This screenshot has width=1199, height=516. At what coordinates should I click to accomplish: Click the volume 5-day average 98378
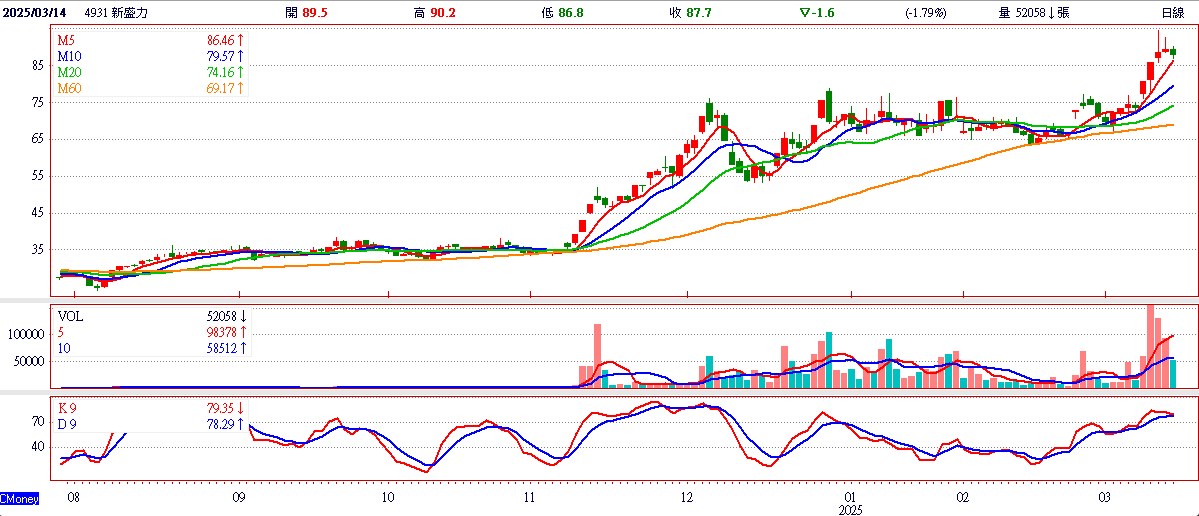pyautogui.click(x=220, y=332)
